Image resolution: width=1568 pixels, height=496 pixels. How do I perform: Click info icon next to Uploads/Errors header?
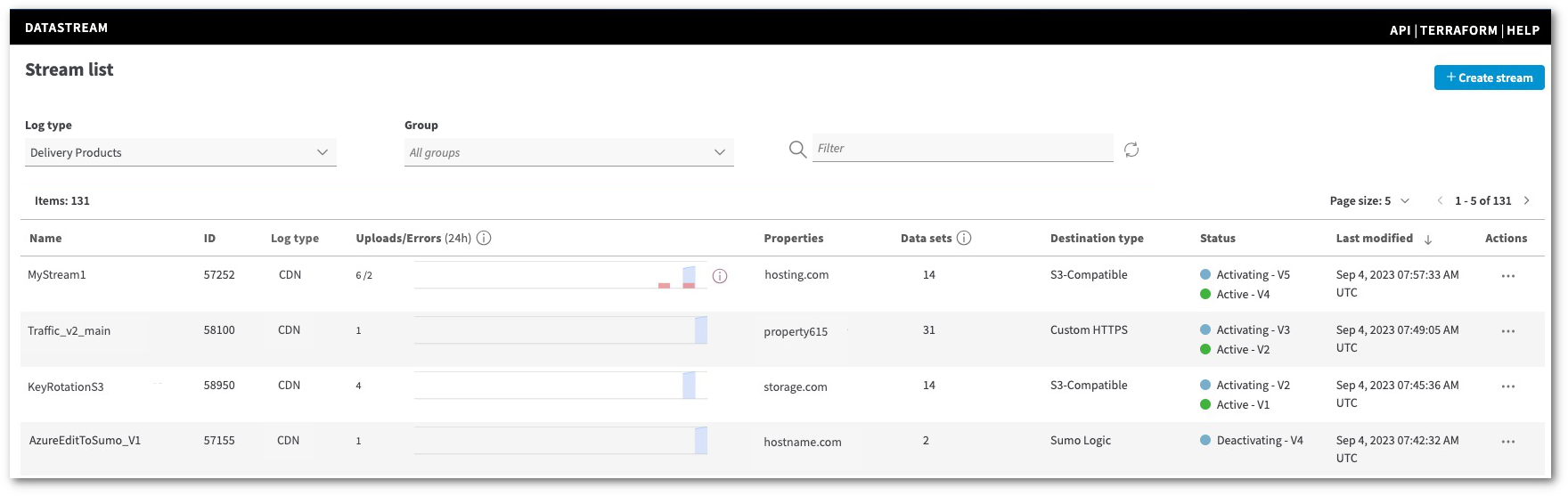pos(484,238)
